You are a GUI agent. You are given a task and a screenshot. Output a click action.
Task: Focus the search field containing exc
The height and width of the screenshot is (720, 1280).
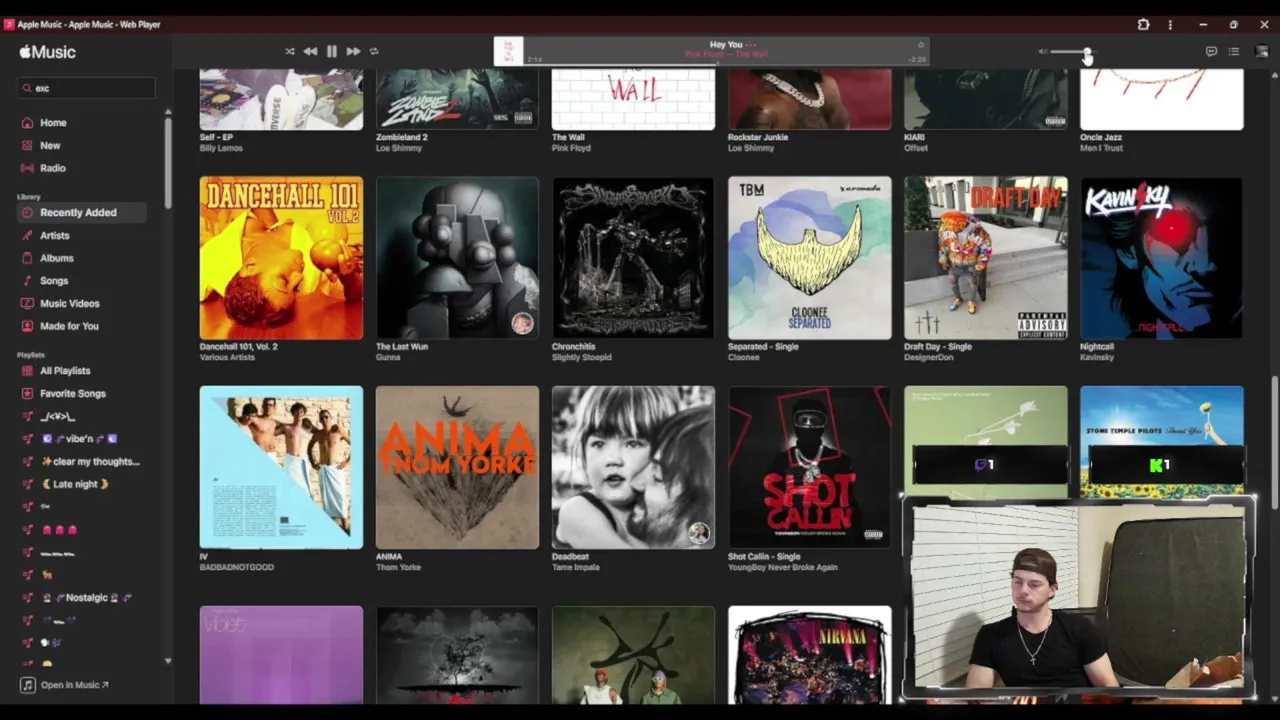pyautogui.click(x=87, y=88)
